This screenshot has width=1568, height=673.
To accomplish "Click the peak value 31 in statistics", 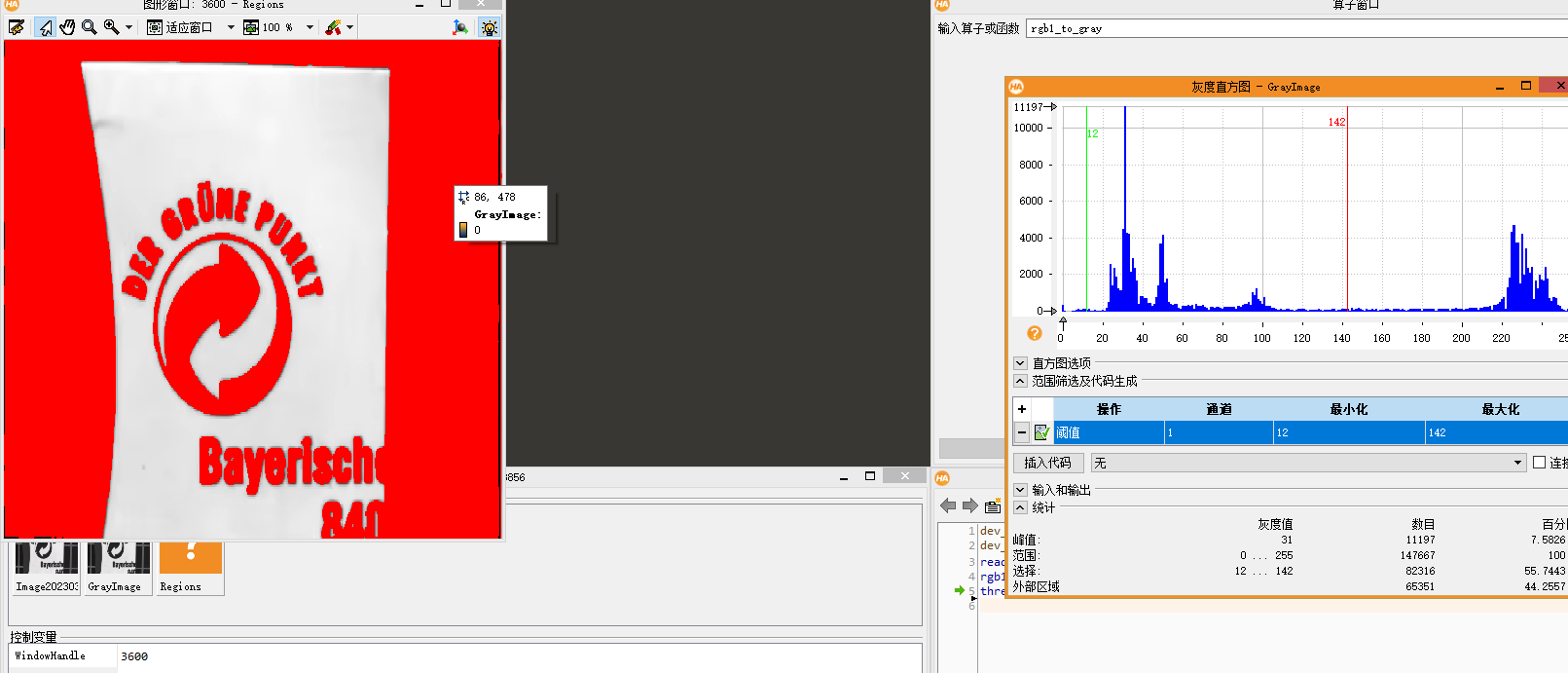I will click(x=1287, y=540).
